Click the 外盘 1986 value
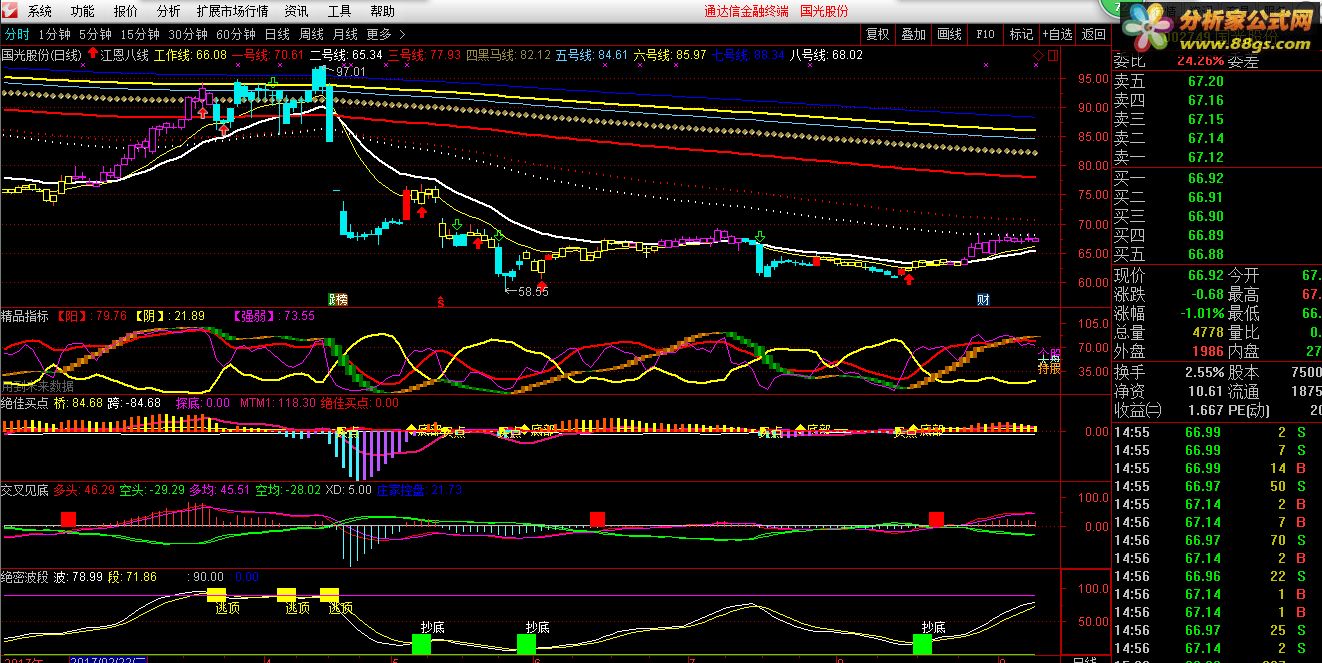The width and height of the screenshot is (1322, 663). [1206, 352]
